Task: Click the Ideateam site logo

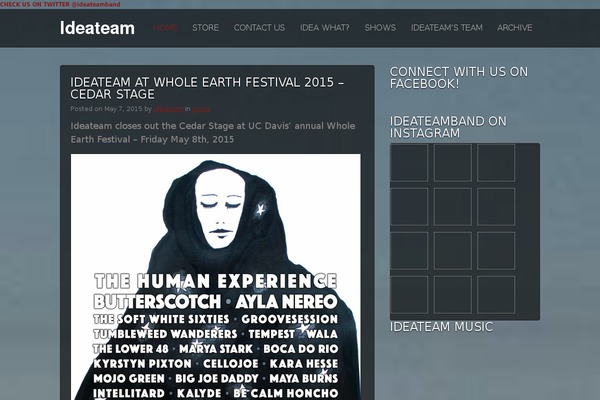Action: point(97,28)
